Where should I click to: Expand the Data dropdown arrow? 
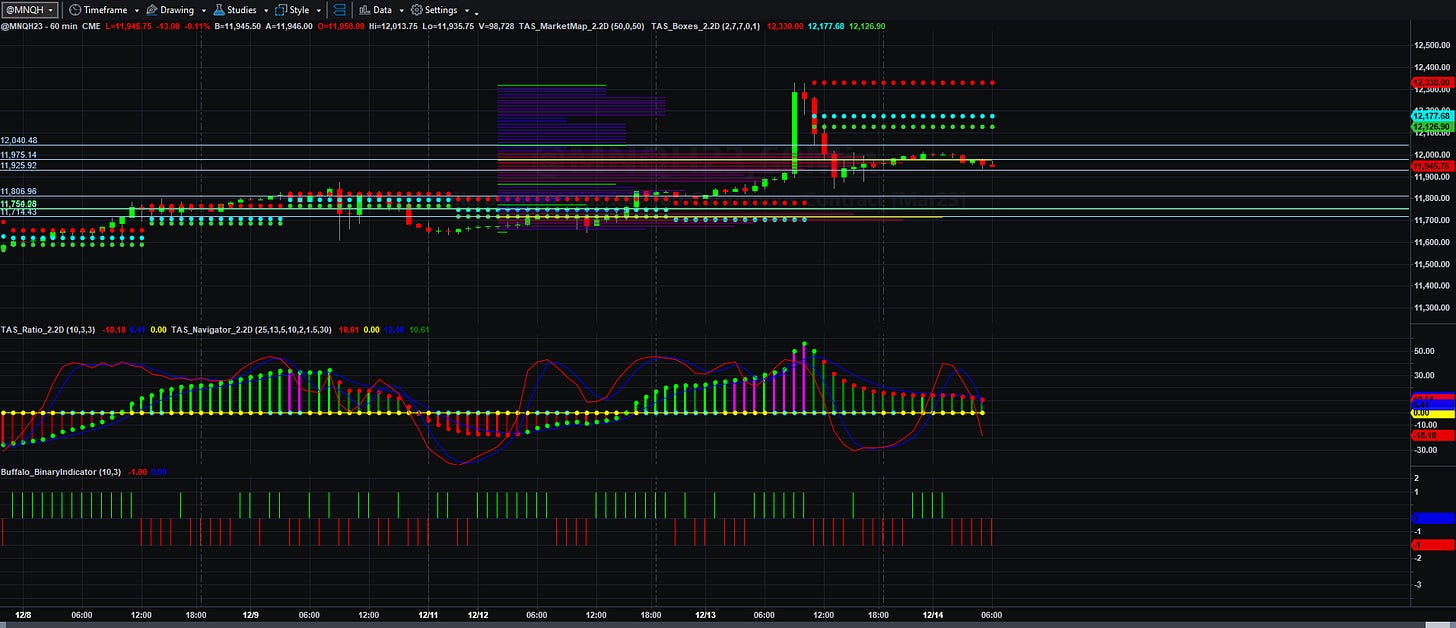[401, 10]
